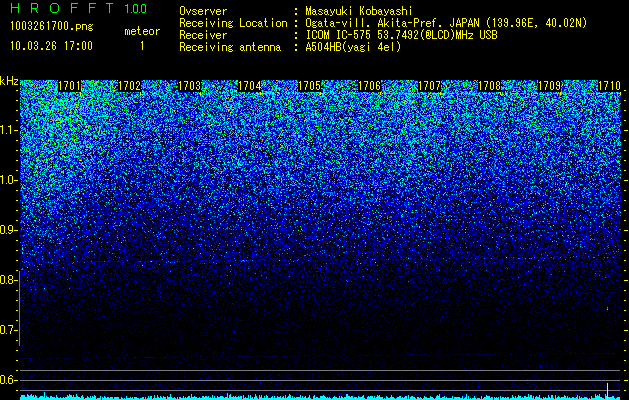Click the 1704 time marker
Image resolution: width=629 pixels, height=400 pixels.
coord(250,86)
